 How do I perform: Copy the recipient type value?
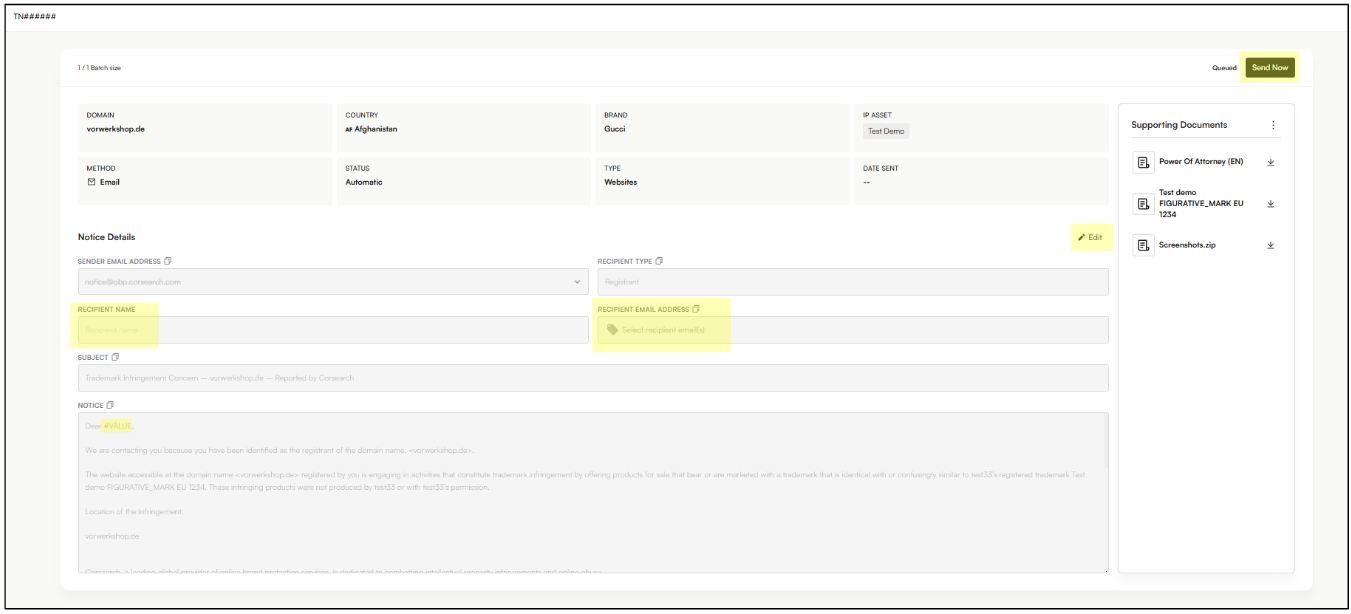click(x=659, y=261)
